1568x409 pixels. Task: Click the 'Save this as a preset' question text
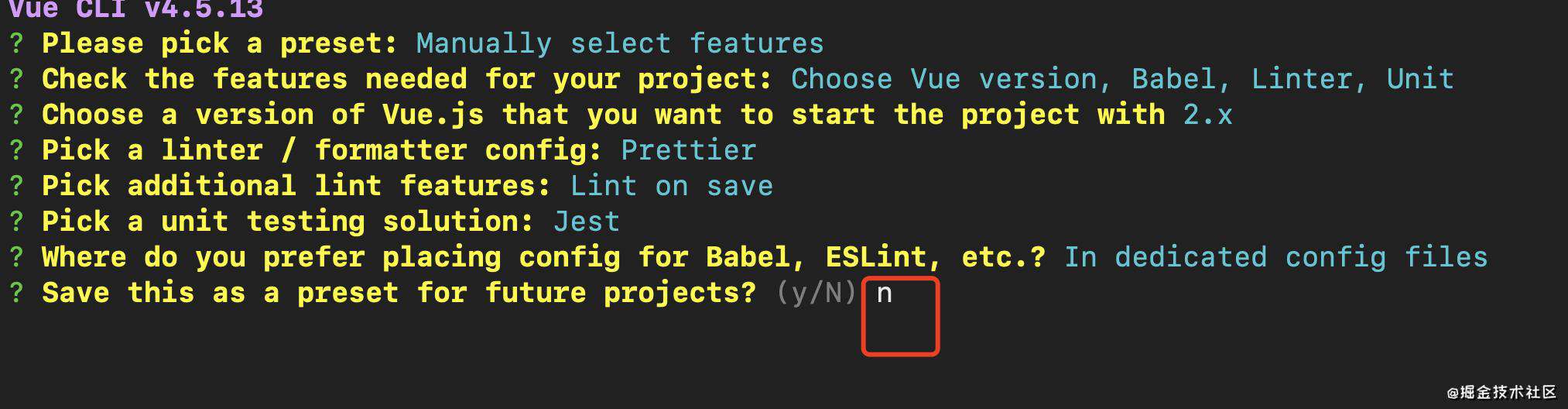pos(399,293)
